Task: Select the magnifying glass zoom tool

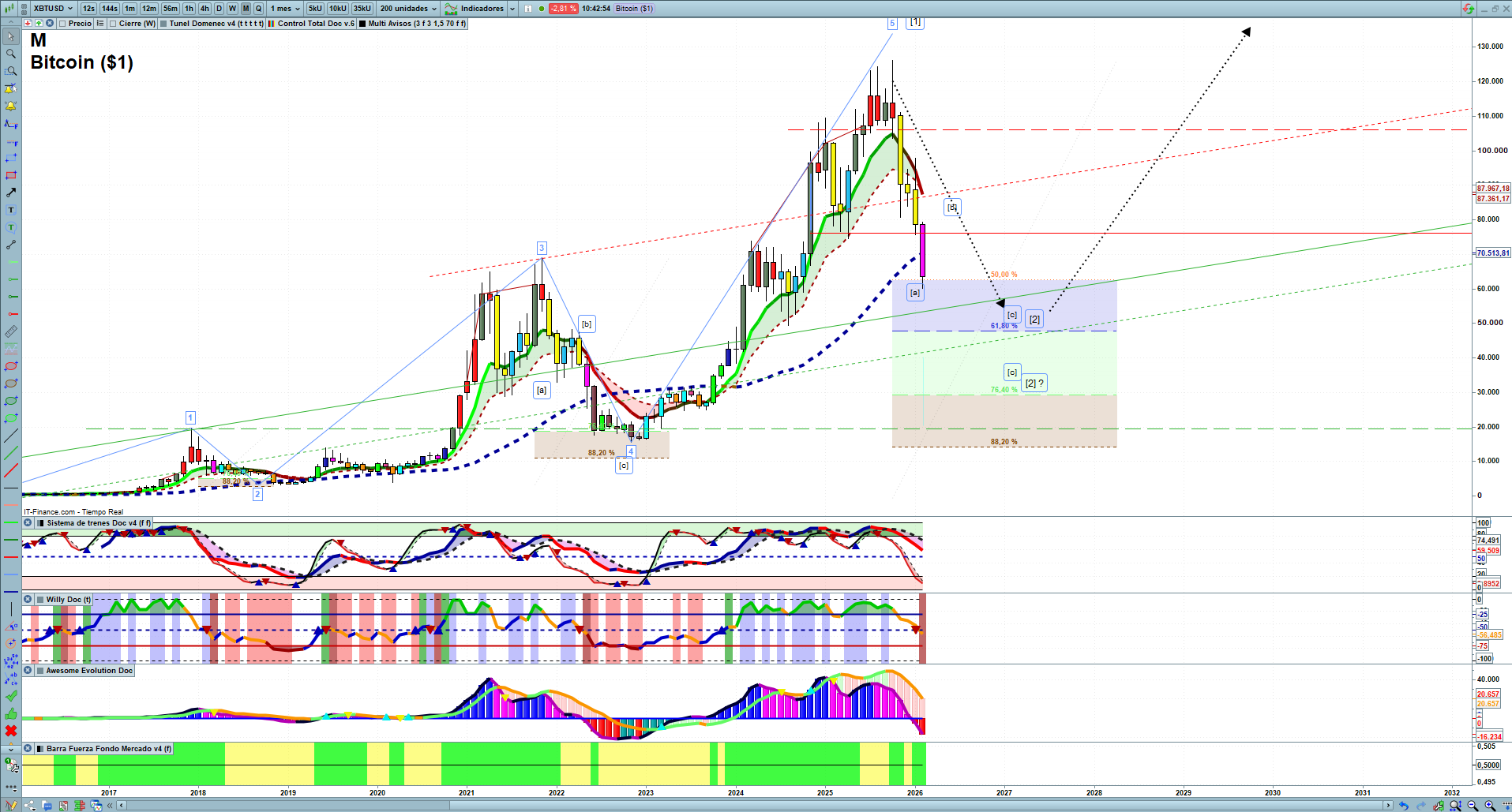Action: 10,54
